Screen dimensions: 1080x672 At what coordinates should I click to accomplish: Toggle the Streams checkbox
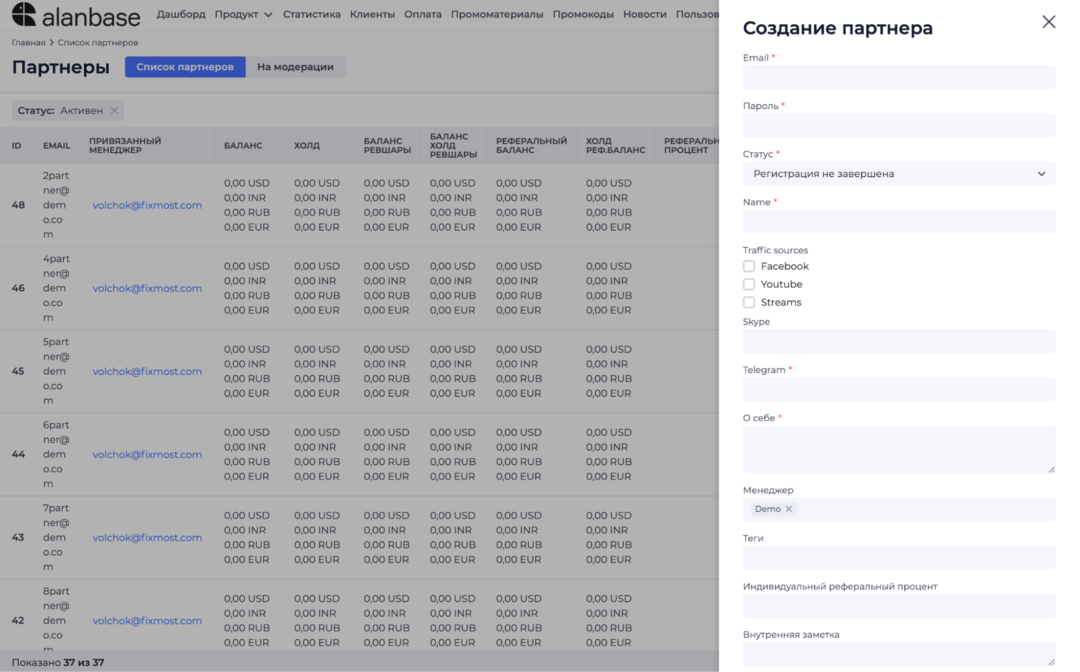pos(749,302)
